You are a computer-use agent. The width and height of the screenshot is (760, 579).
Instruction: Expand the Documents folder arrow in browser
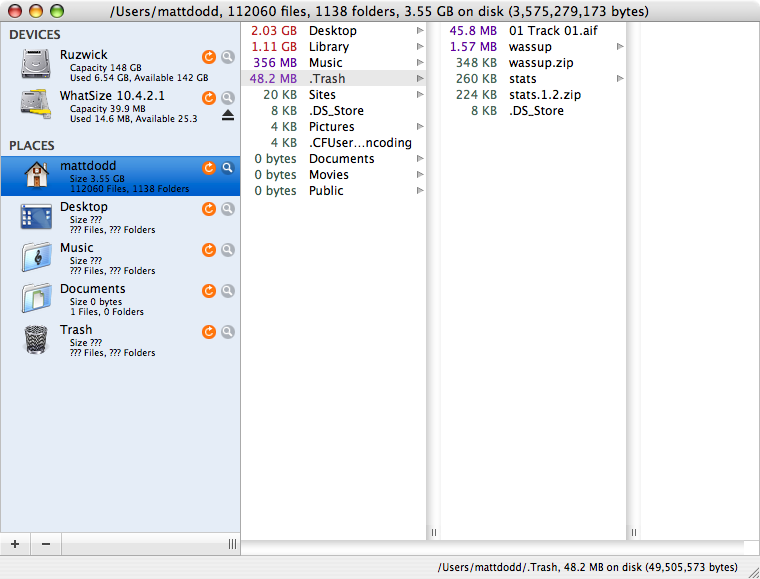click(x=420, y=158)
